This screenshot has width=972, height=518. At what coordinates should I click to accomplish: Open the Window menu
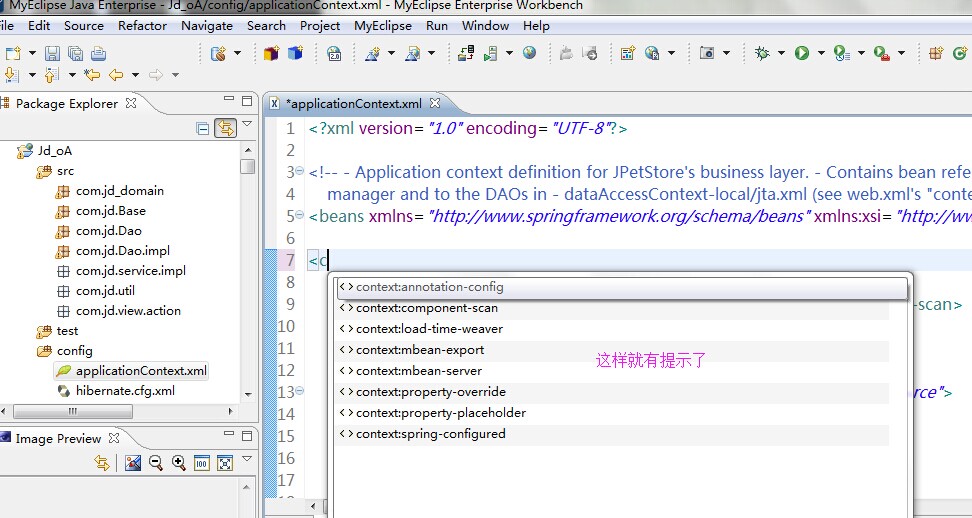tap(485, 25)
